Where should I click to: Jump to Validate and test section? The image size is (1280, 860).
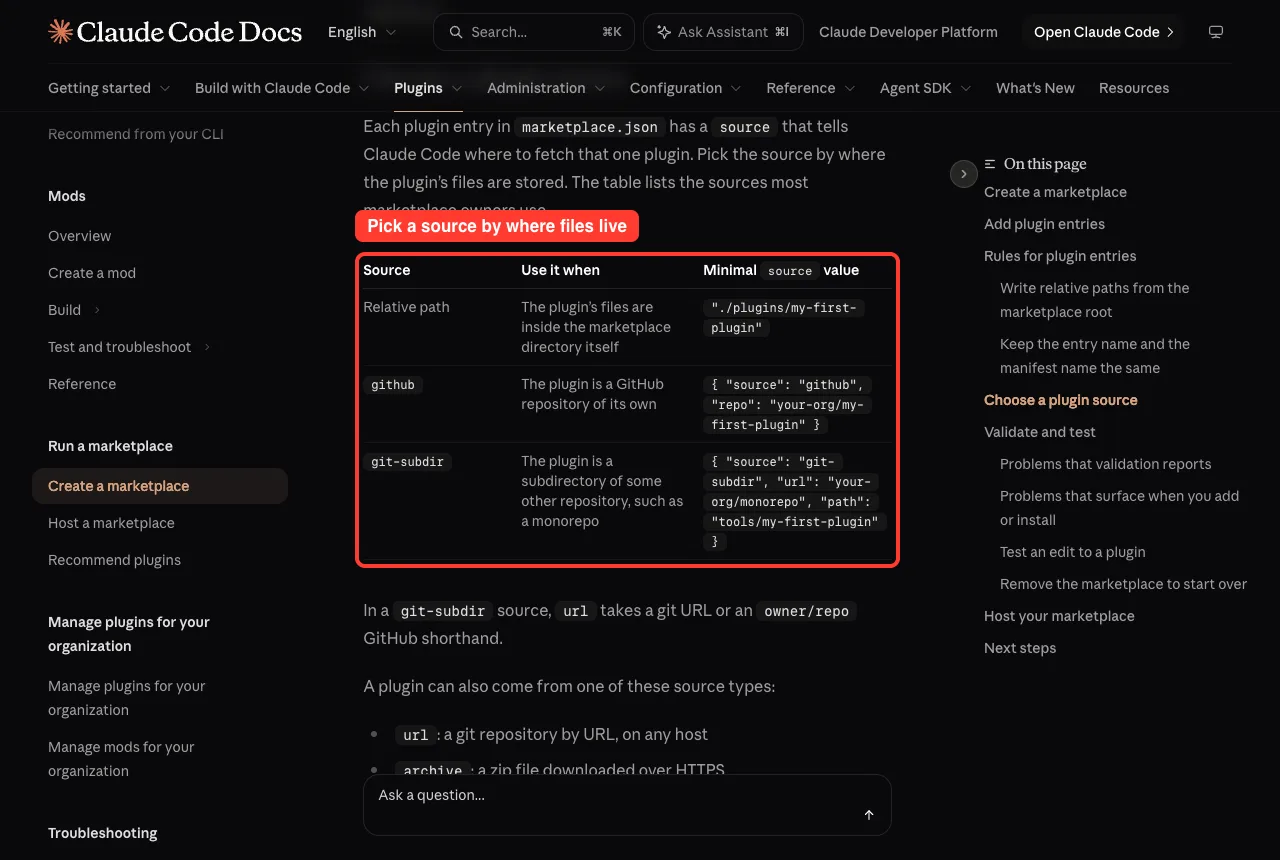coord(1040,432)
